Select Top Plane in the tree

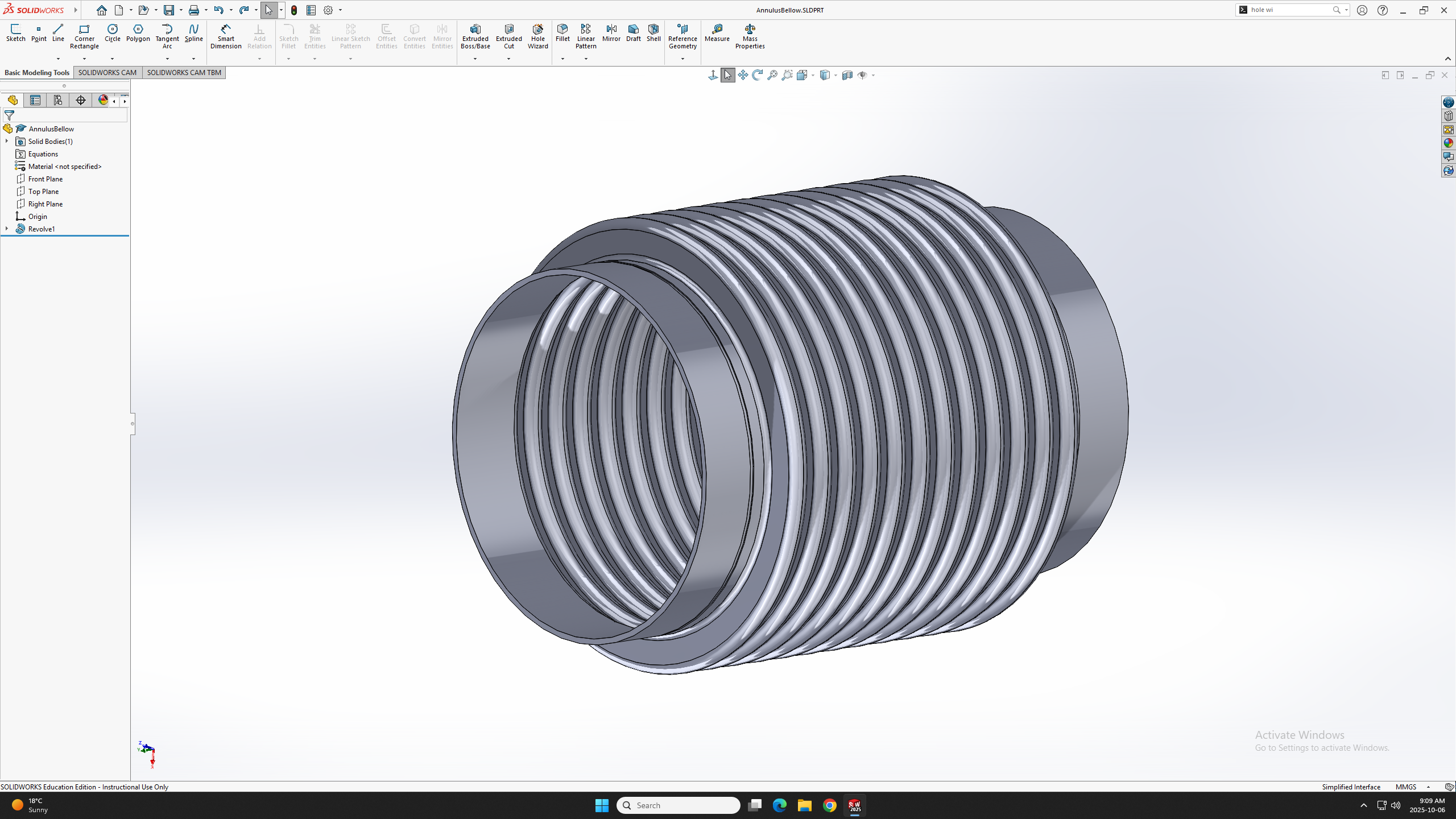pos(43,192)
